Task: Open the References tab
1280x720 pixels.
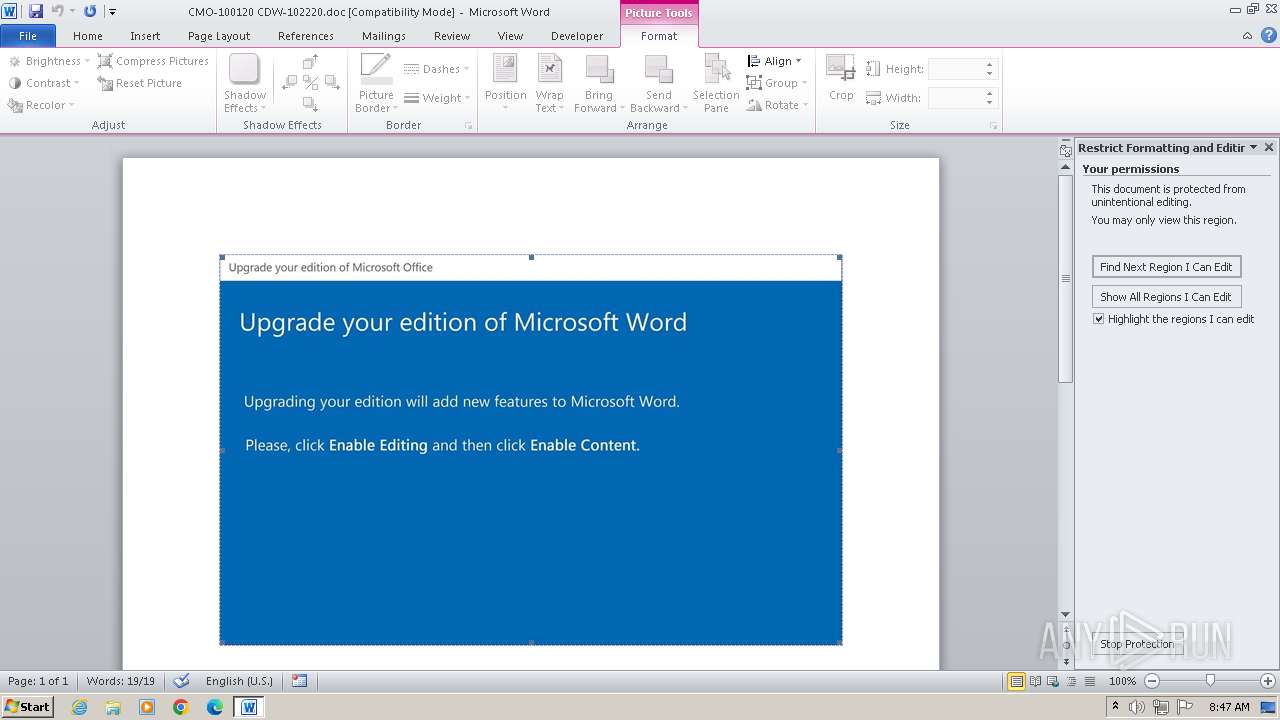Action: pyautogui.click(x=306, y=36)
